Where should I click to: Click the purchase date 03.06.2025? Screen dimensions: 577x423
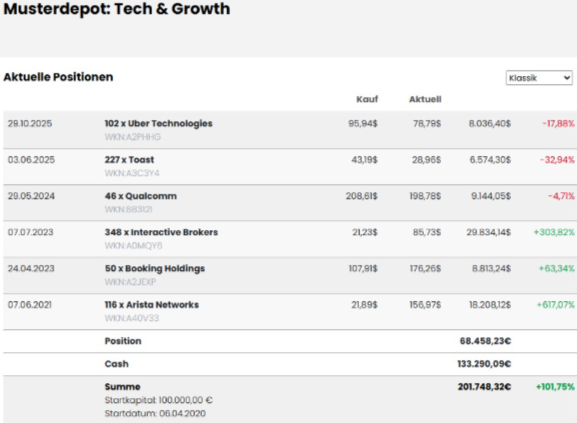pos(31,160)
